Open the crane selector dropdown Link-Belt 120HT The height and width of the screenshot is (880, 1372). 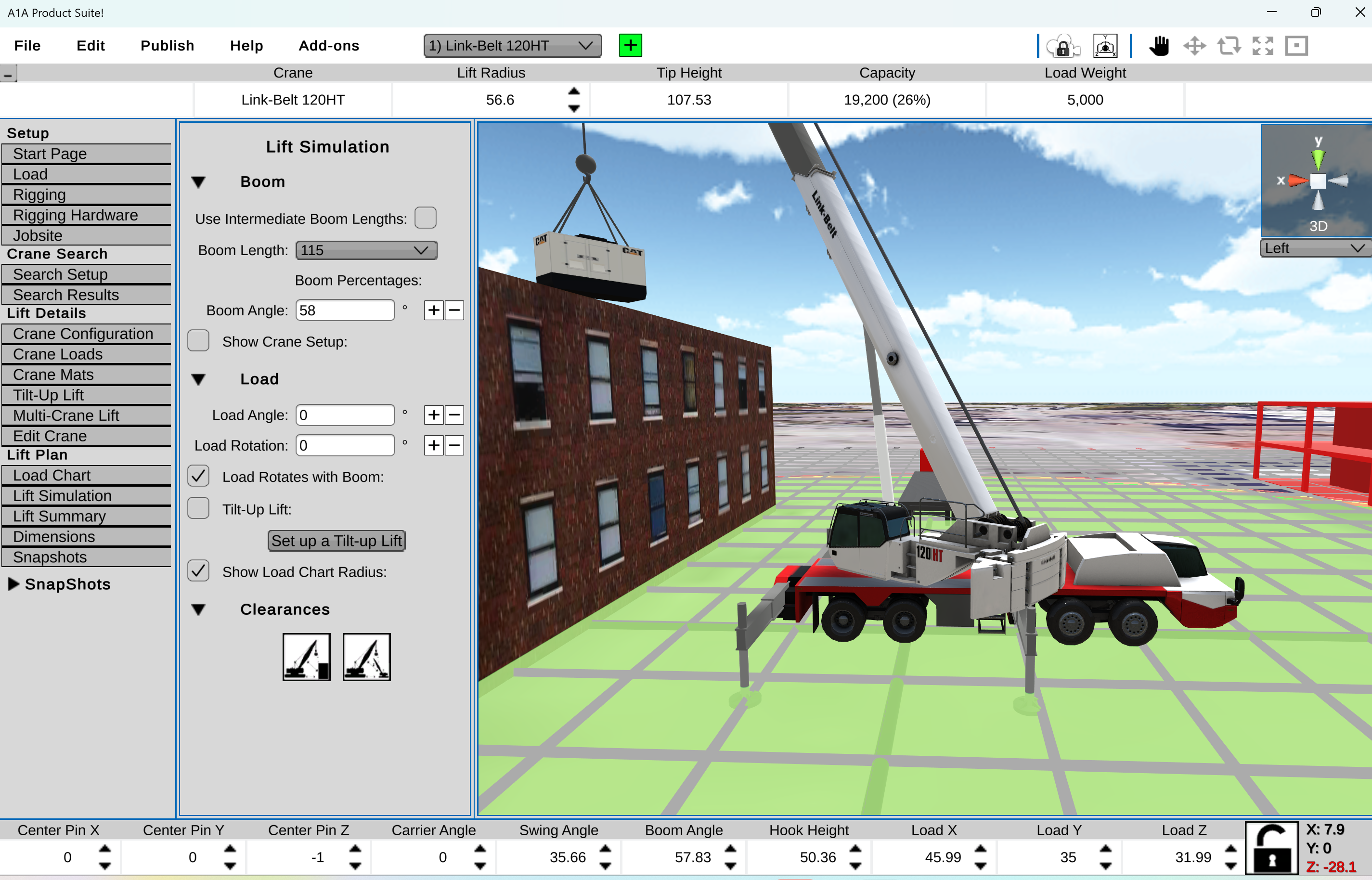[x=512, y=46]
